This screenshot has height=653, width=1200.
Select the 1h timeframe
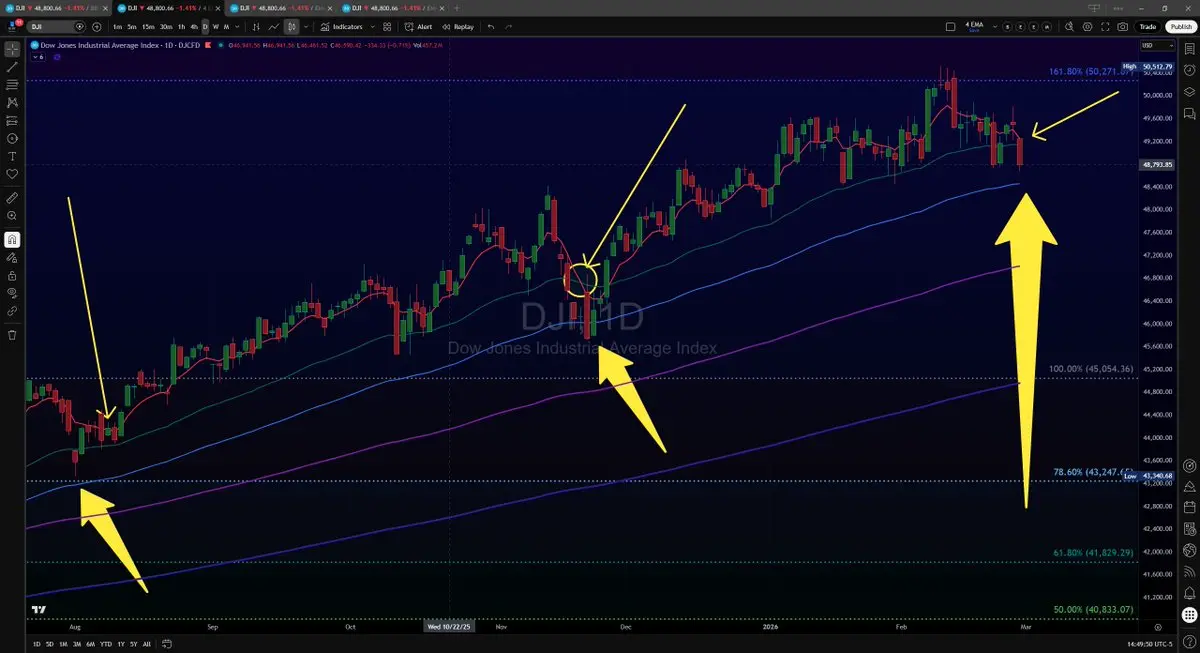point(181,27)
